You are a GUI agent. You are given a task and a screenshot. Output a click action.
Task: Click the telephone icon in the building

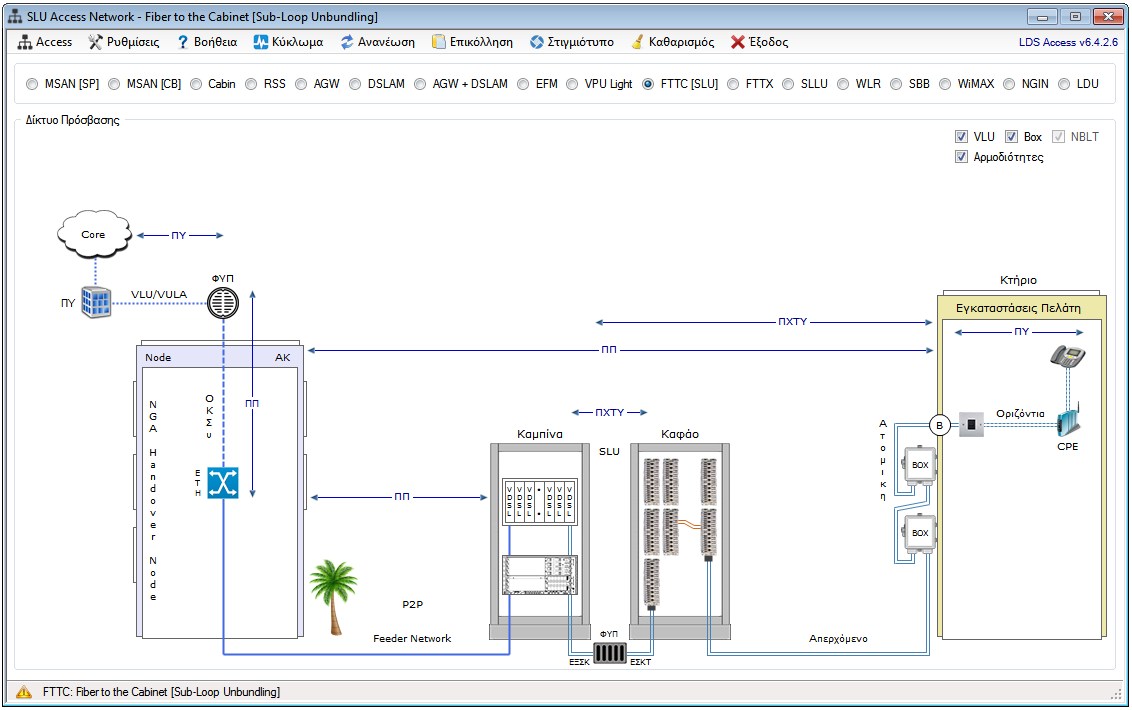1067,358
